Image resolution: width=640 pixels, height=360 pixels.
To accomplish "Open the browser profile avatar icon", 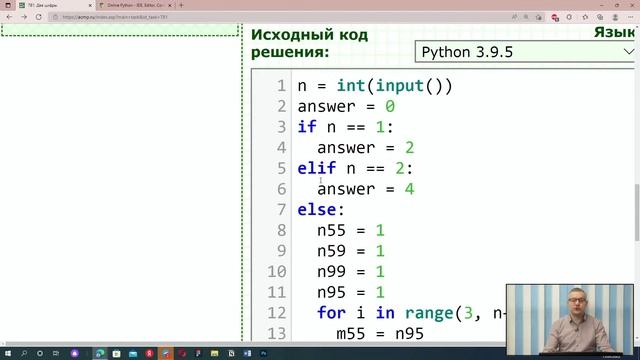I will [615, 17].
